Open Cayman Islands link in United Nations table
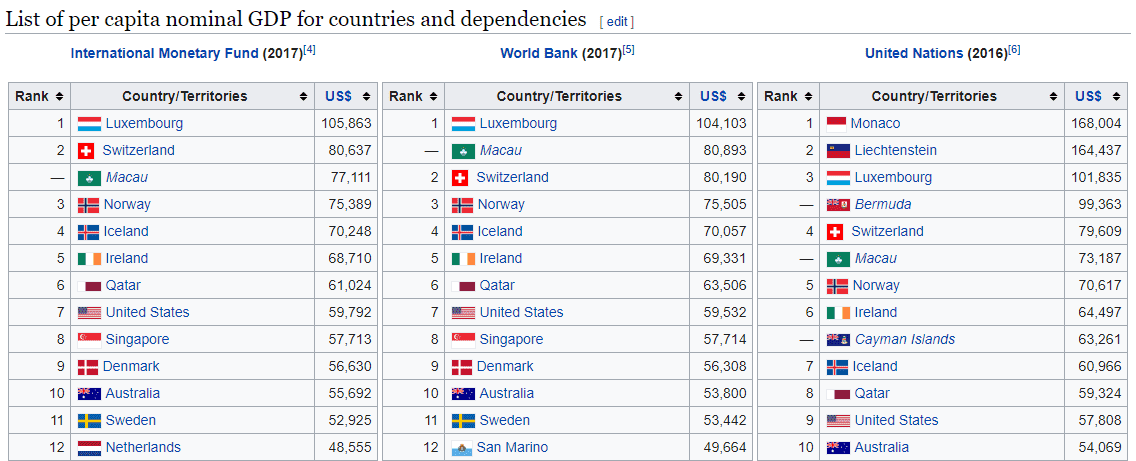Image resolution: width=1136 pixels, height=461 pixels. click(905, 340)
